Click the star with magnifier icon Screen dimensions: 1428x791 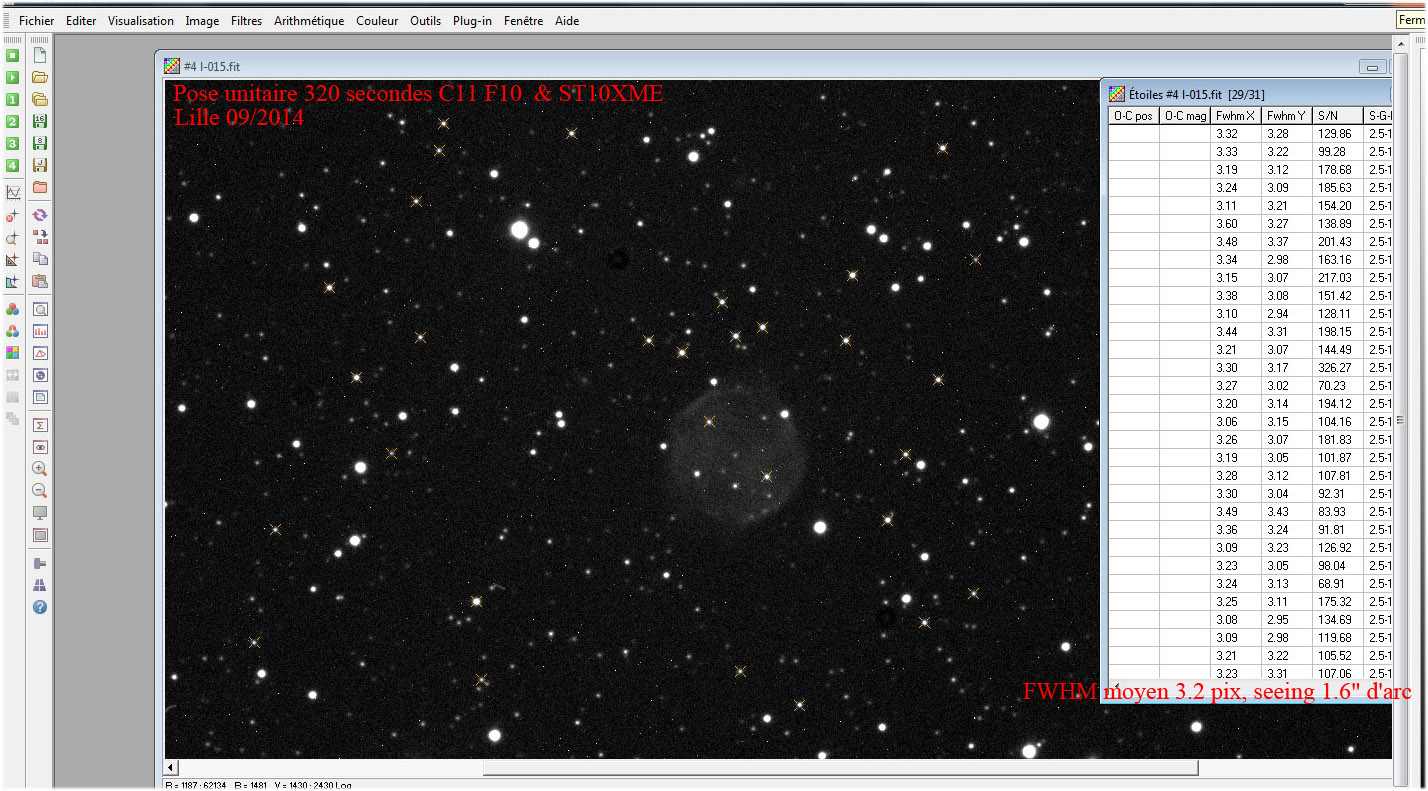coord(13,238)
